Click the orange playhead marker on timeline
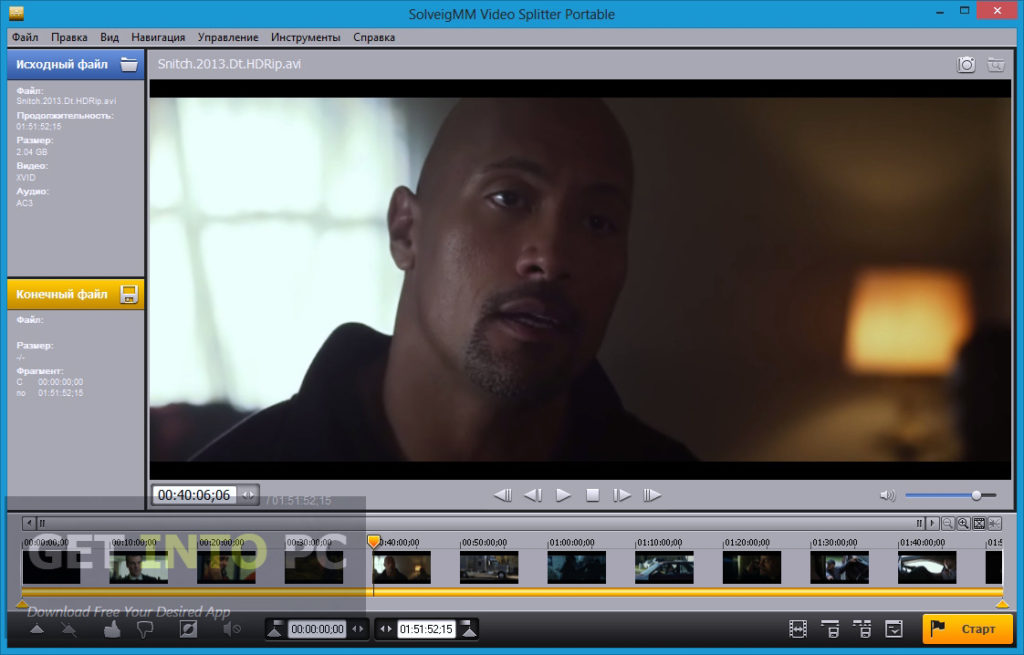Image resolution: width=1024 pixels, height=655 pixels. coord(374,541)
